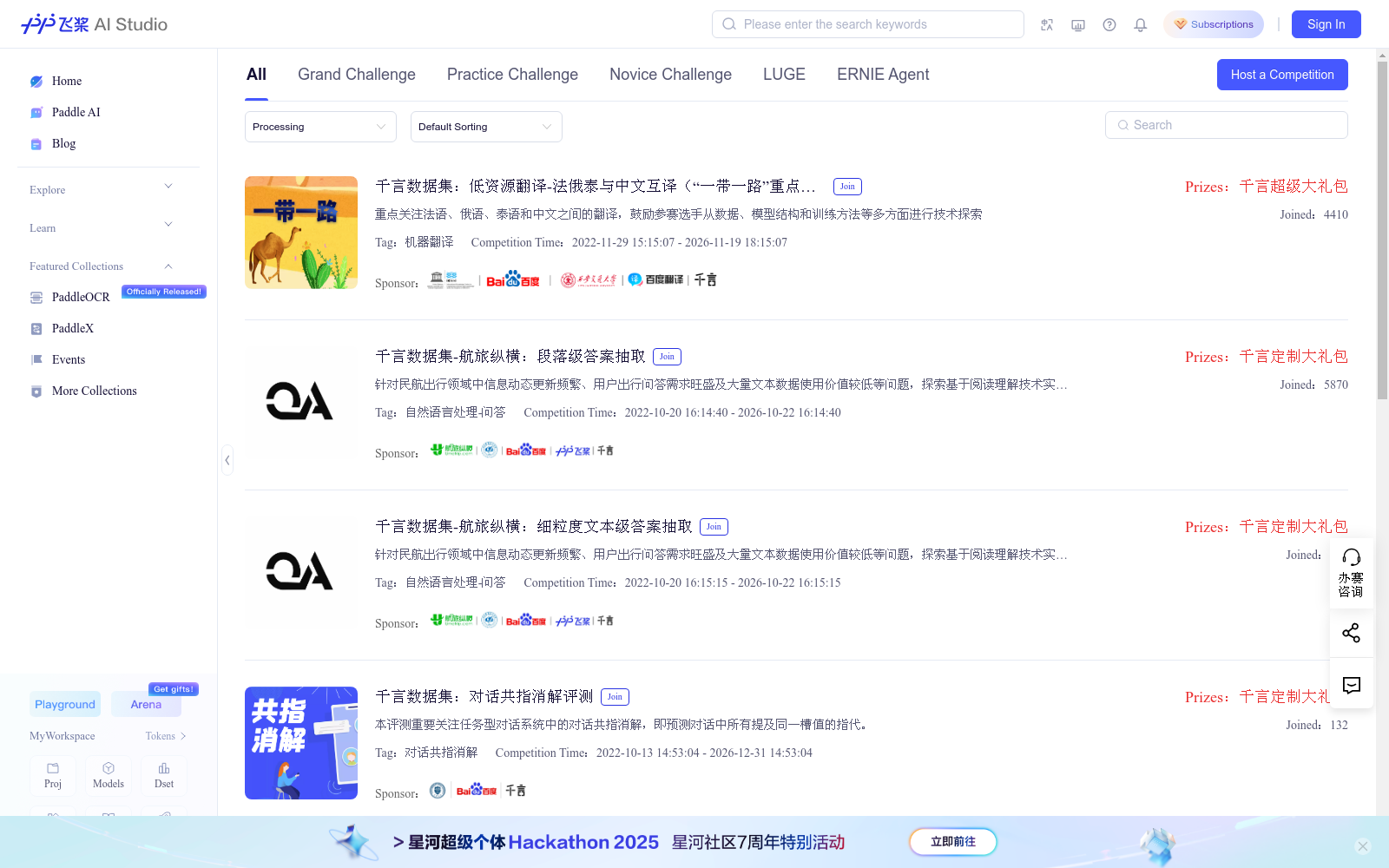
Task: Switch to LUGE tab
Action: pos(784,75)
